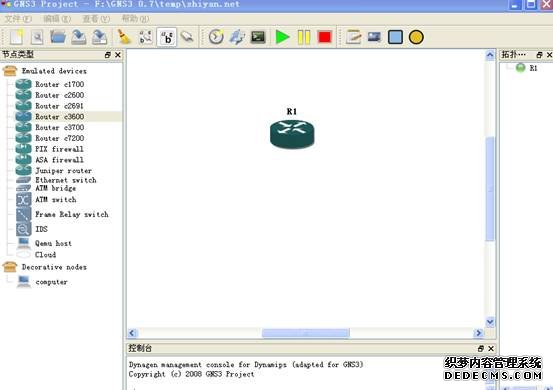Pause all devices with yellow pause
The image size is (553, 390).
click(304, 37)
